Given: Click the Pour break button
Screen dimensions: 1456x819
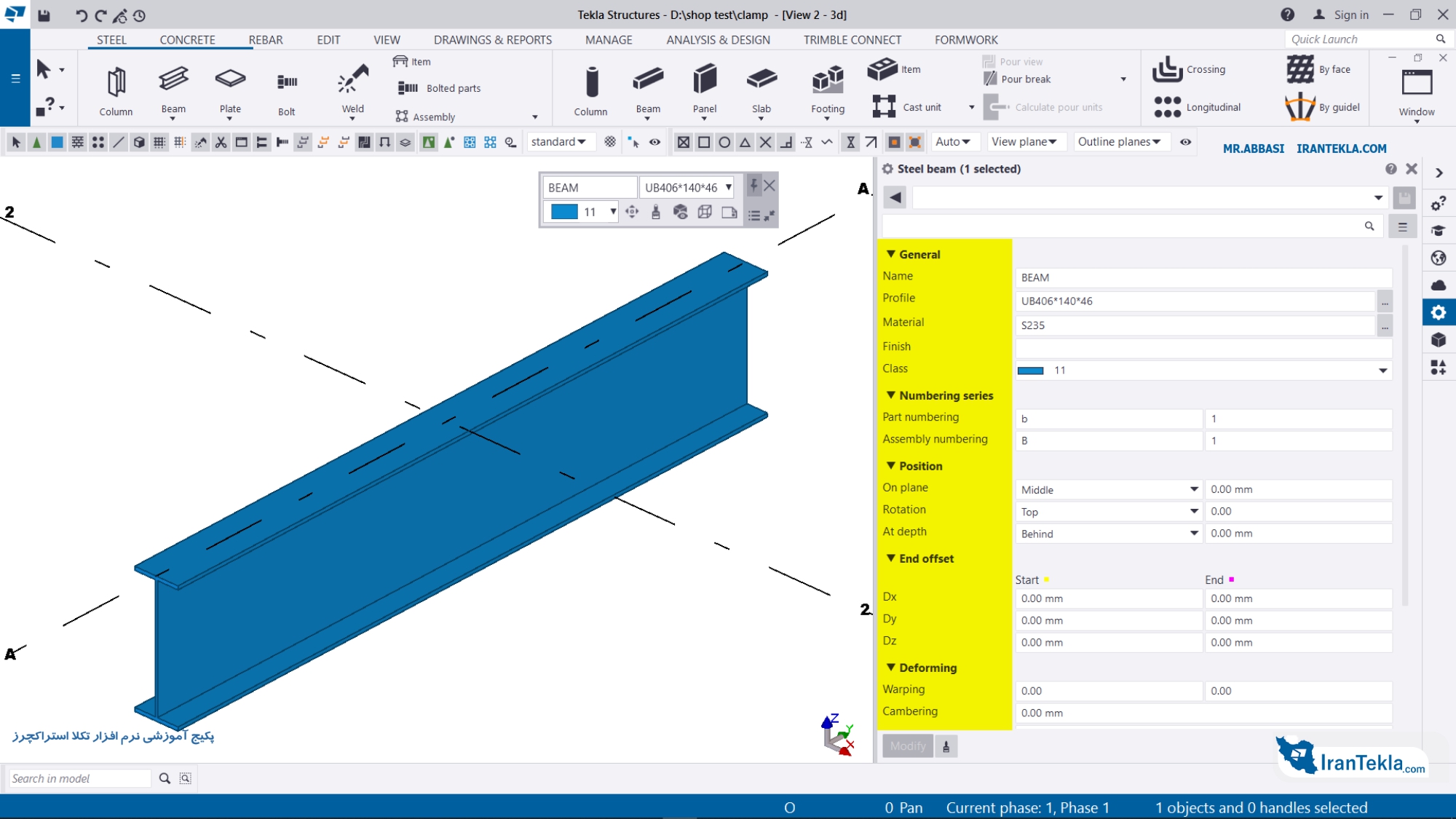Looking at the screenshot, I should click(x=1017, y=79).
